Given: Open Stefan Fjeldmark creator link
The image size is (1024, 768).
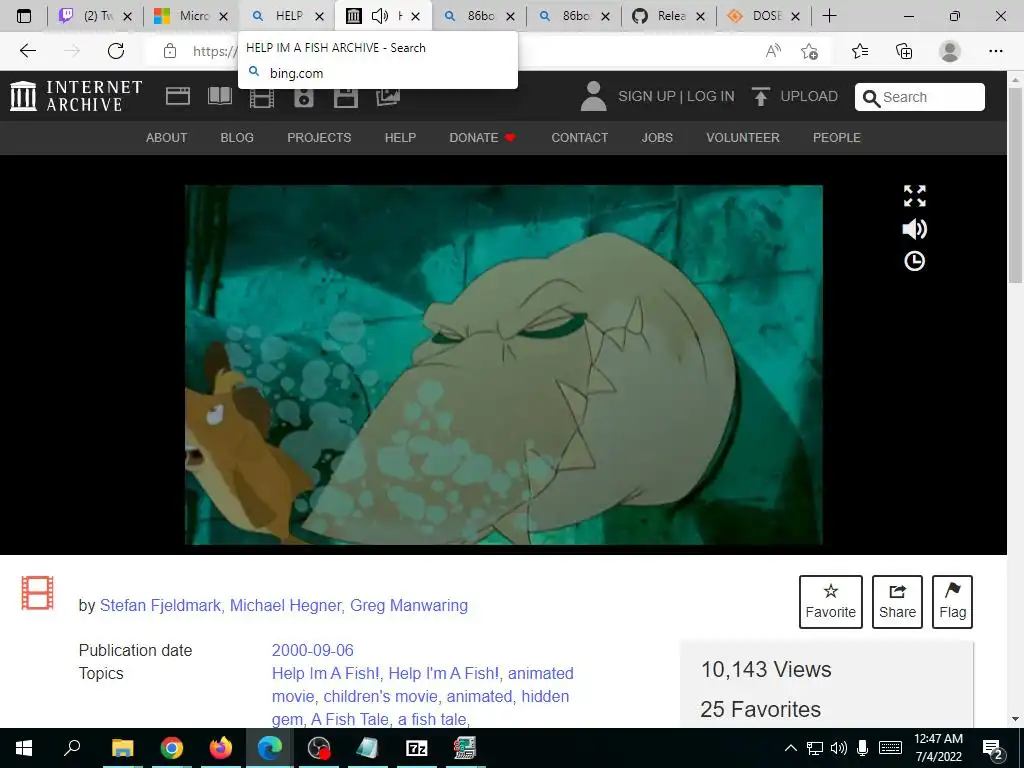Looking at the screenshot, I should [160, 605].
